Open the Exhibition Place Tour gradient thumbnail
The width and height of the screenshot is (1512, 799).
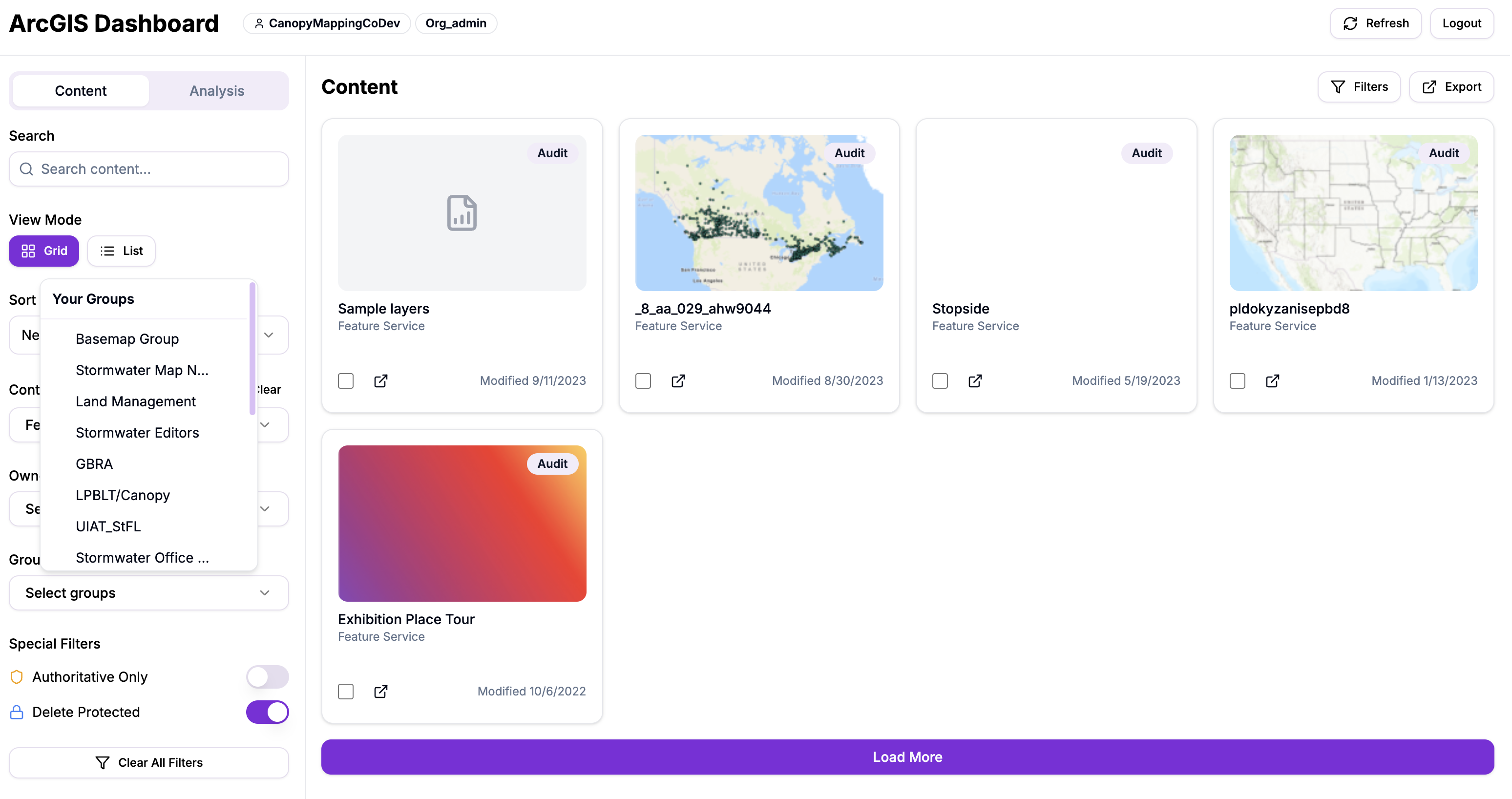462,523
